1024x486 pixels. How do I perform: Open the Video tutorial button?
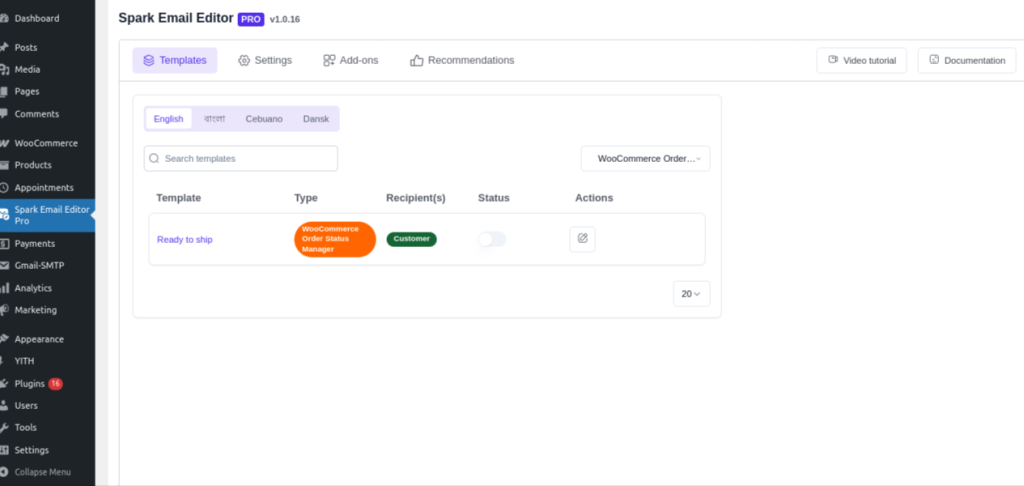861,60
